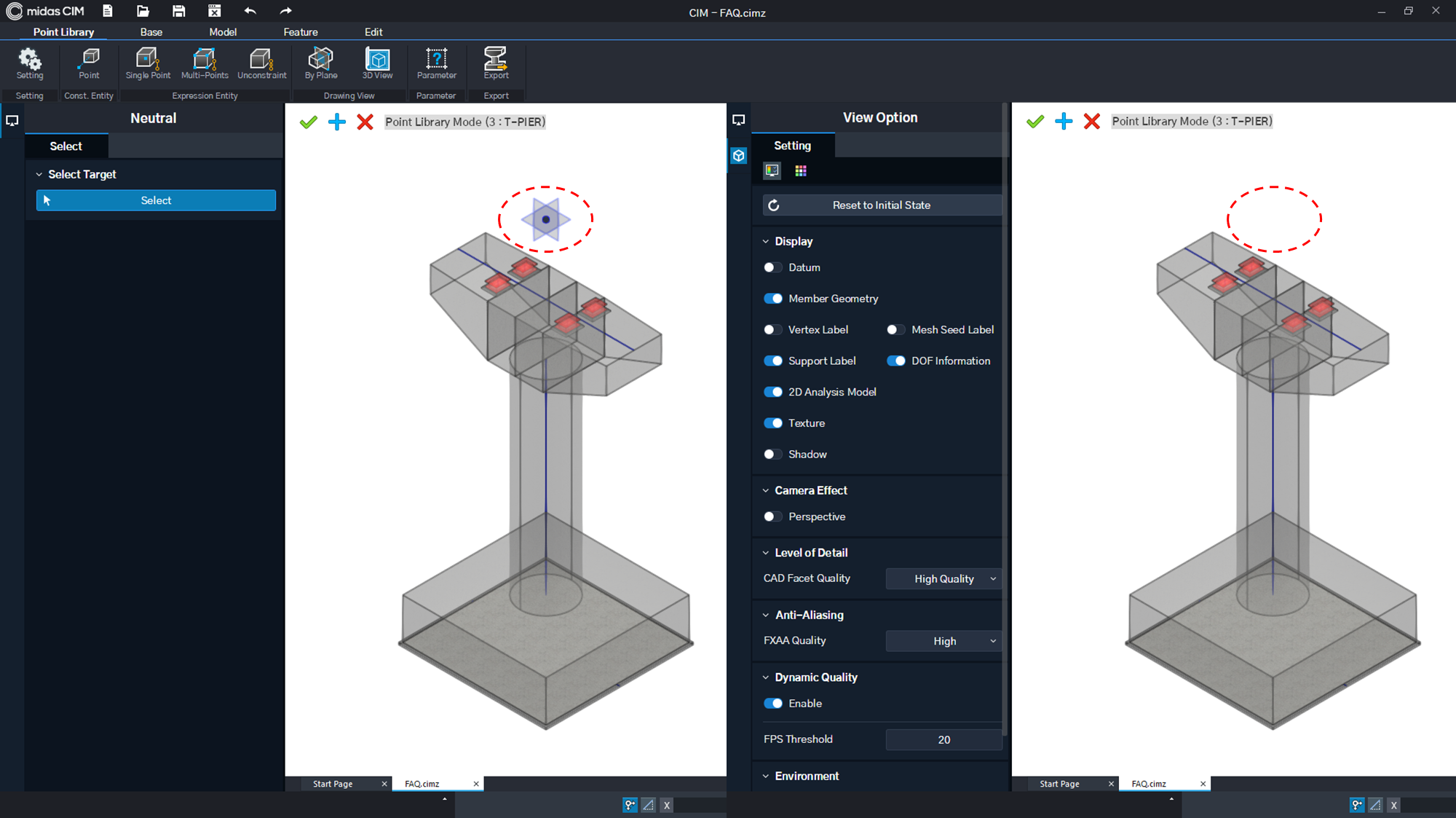
Task: Open the Multi-Points tool
Action: point(205,63)
